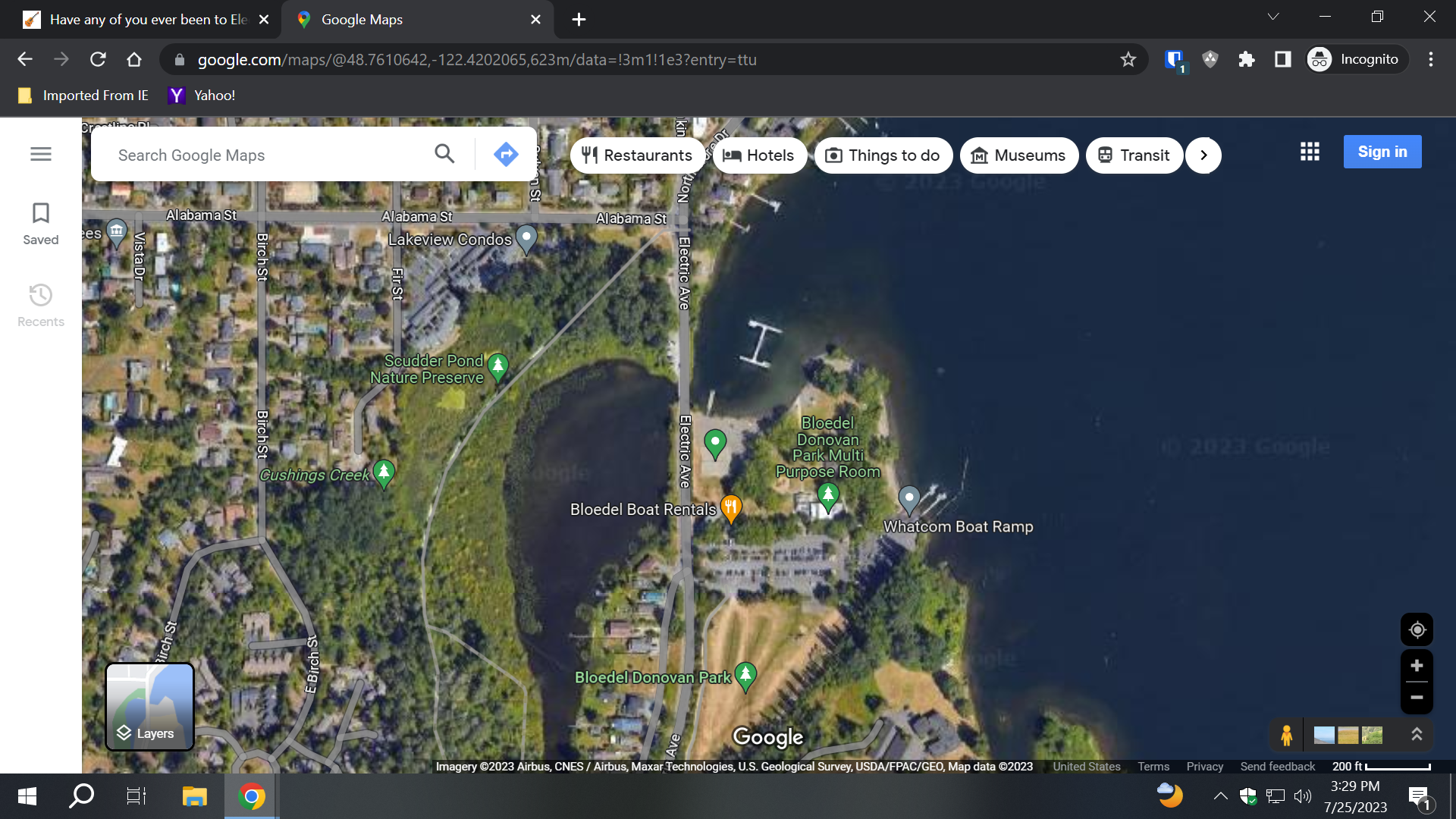
Task: Zoom in the map with plus
Action: click(1417, 666)
